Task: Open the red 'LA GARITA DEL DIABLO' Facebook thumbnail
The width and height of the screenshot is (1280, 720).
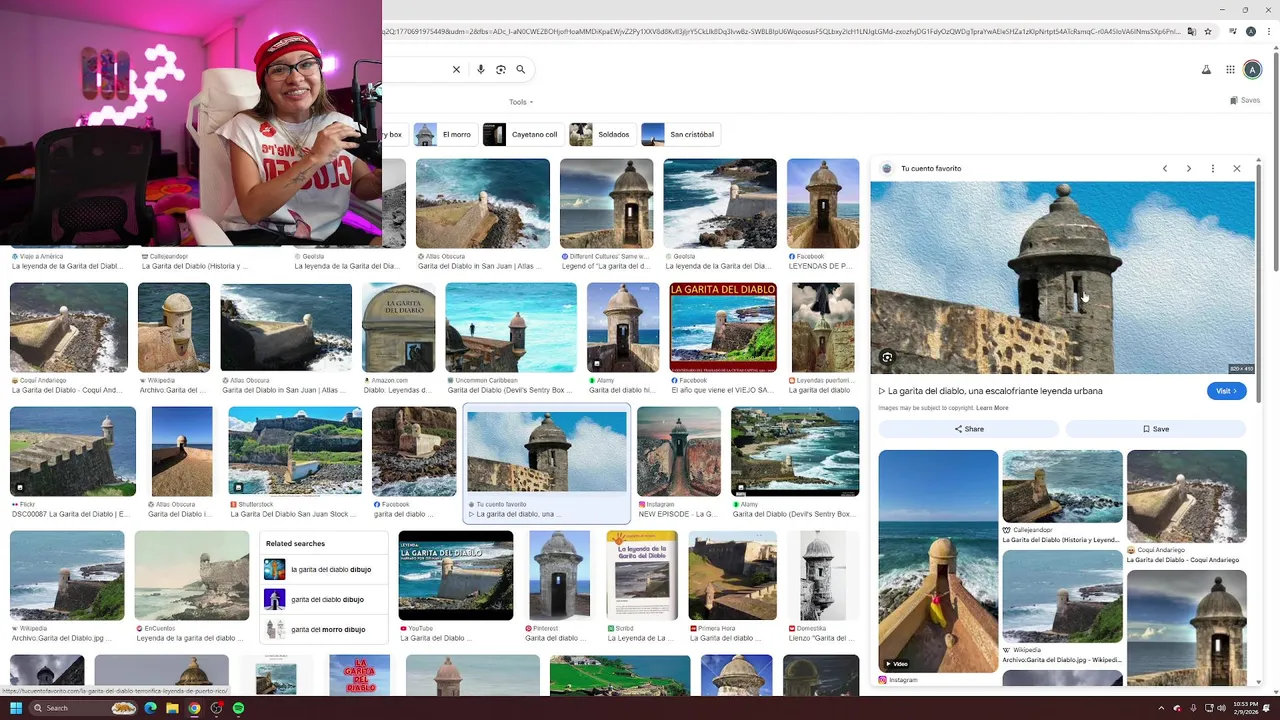Action: (x=723, y=328)
